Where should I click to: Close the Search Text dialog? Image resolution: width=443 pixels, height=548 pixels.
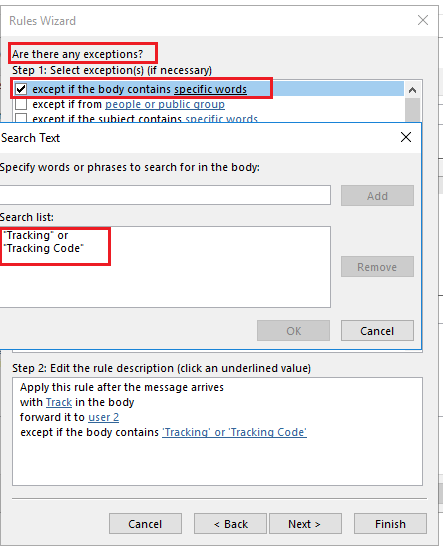406,137
